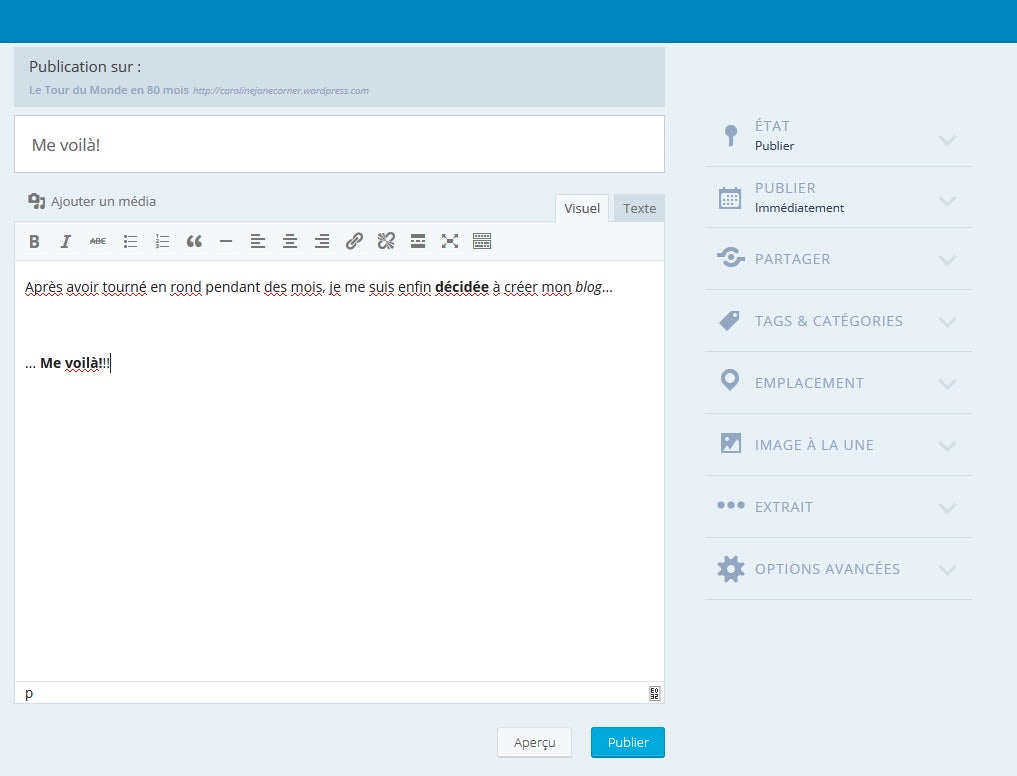Expand the État section
The width and height of the screenshot is (1017, 776).
point(838,136)
